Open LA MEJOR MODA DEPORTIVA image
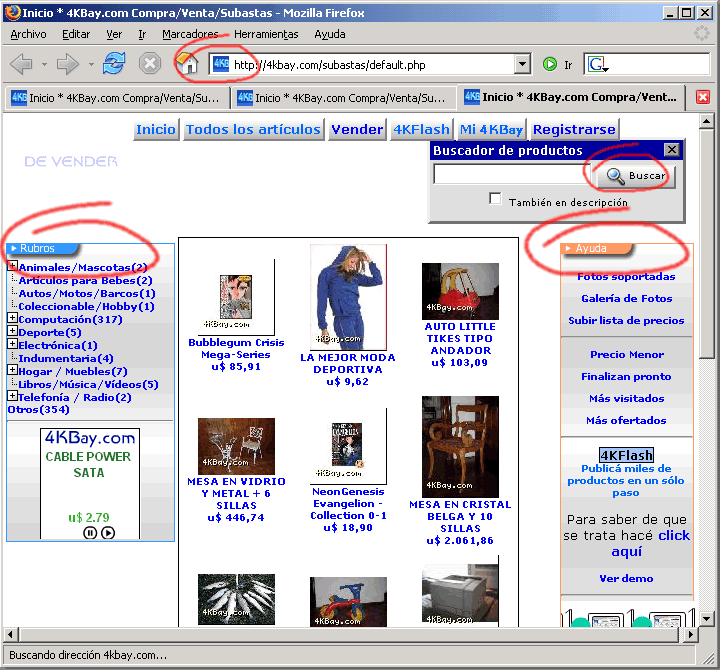Screen dimensions: 720x670 (x=348, y=297)
